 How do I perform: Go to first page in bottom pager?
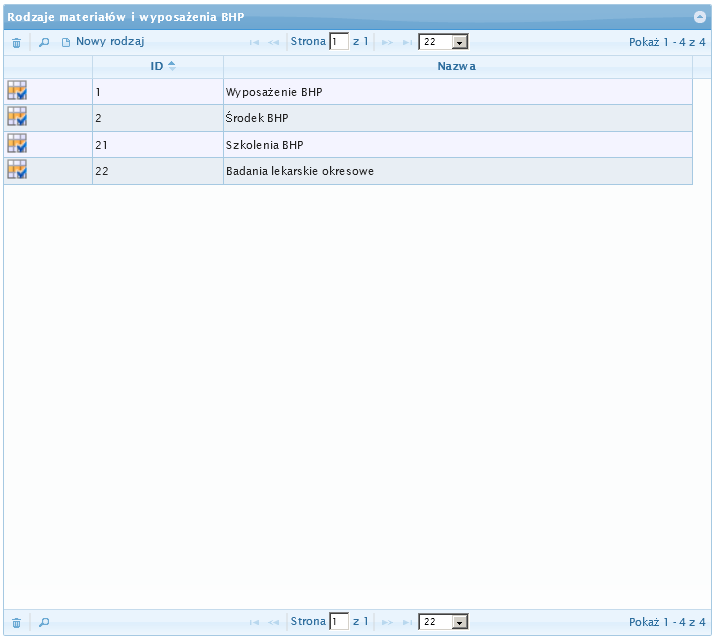pos(254,622)
